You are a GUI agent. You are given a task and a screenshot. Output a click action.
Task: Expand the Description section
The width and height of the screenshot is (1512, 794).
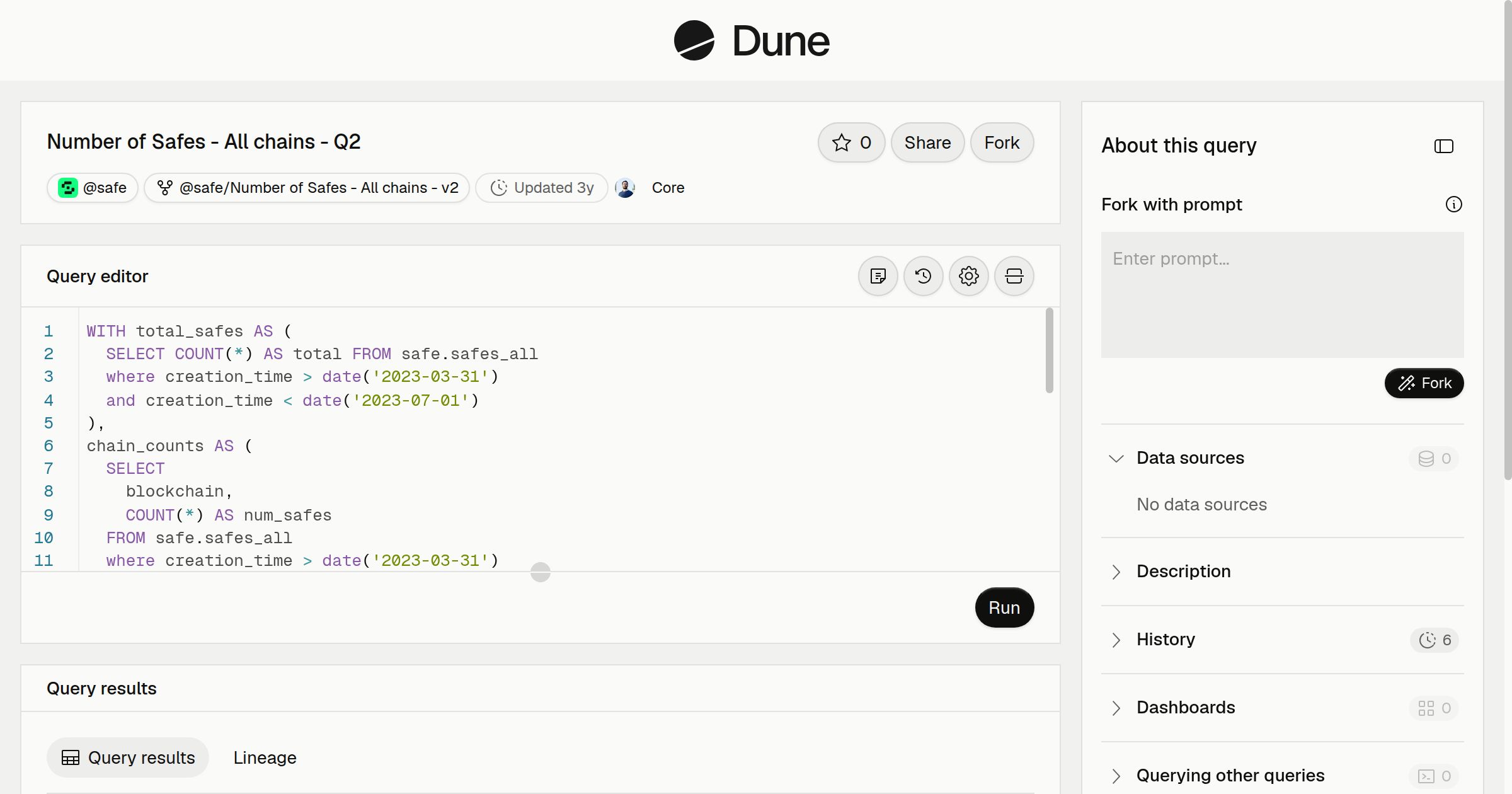tap(1282, 572)
